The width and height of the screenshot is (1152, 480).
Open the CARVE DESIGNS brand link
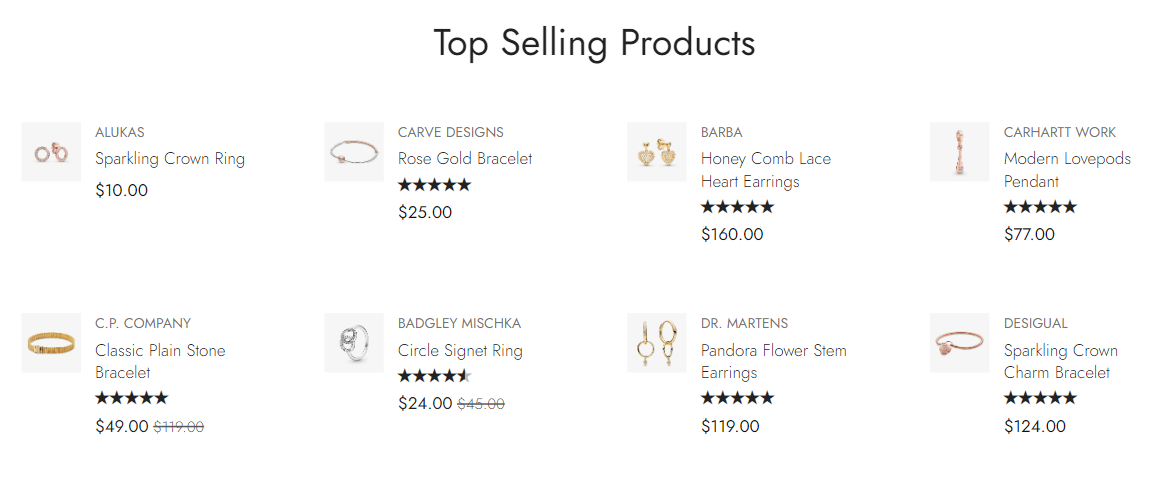tap(451, 132)
